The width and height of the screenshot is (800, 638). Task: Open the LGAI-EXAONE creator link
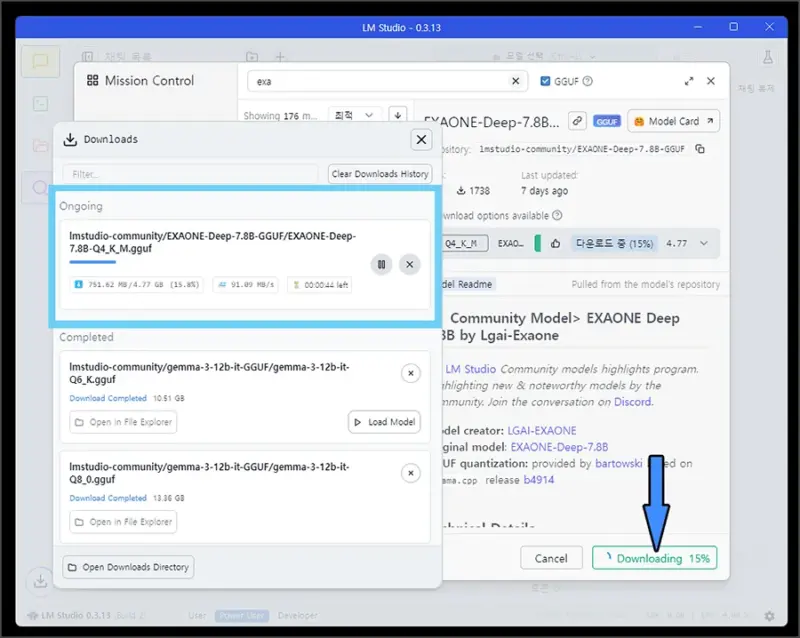click(x=542, y=430)
